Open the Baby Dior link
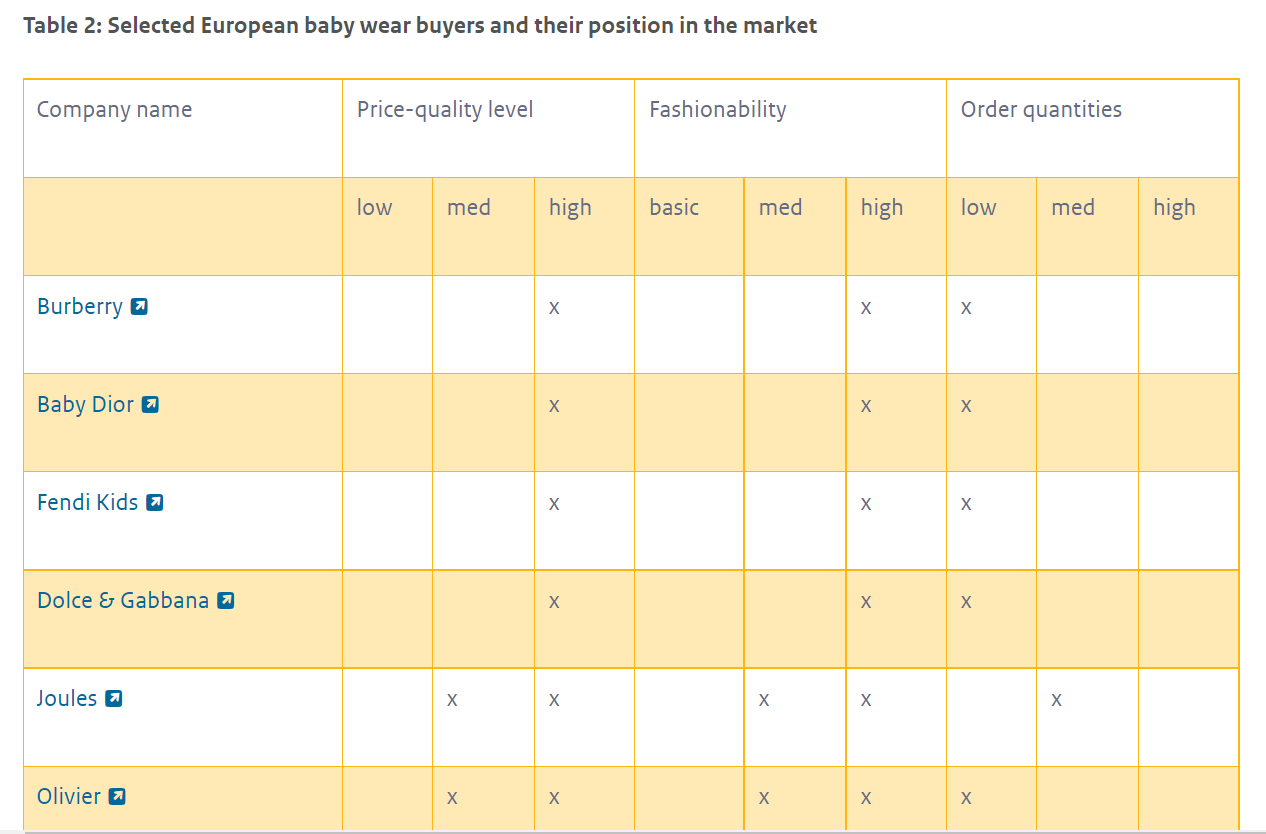This screenshot has width=1266, height=834. coord(85,405)
